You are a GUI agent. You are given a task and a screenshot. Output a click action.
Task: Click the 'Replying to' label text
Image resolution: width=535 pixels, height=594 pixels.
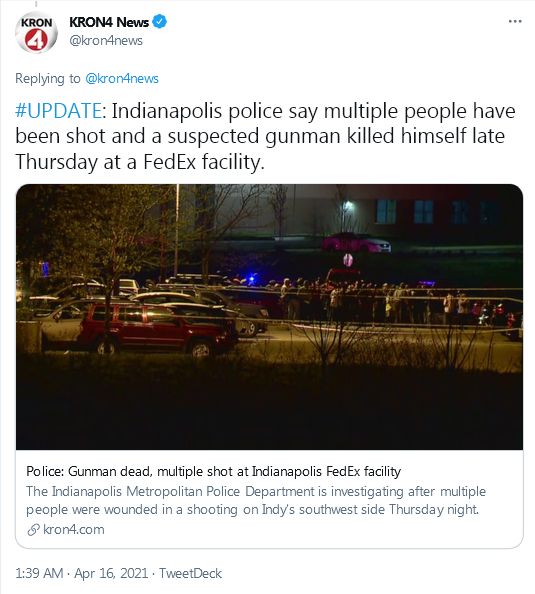click(x=48, y=78)
